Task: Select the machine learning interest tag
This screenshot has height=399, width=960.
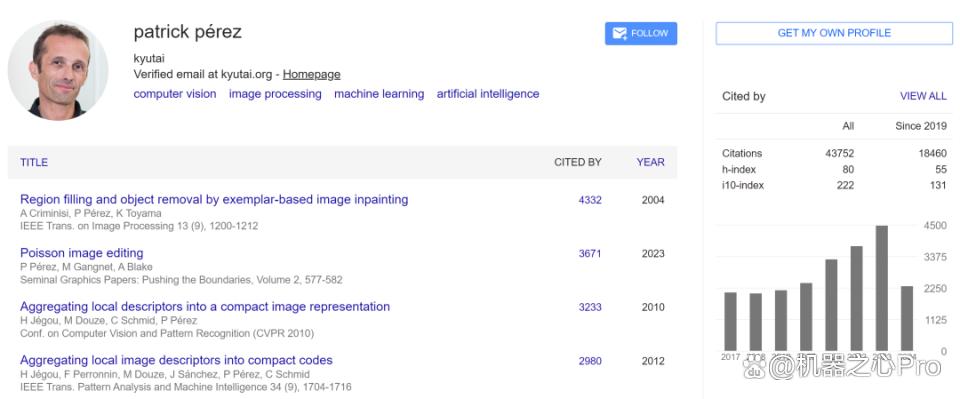Action: [x=379, y=94]
